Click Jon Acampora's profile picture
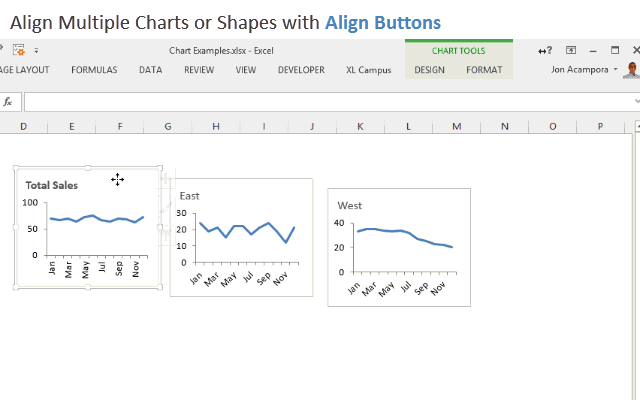This screenshot has height=400, width=640. tap(630, 70)
